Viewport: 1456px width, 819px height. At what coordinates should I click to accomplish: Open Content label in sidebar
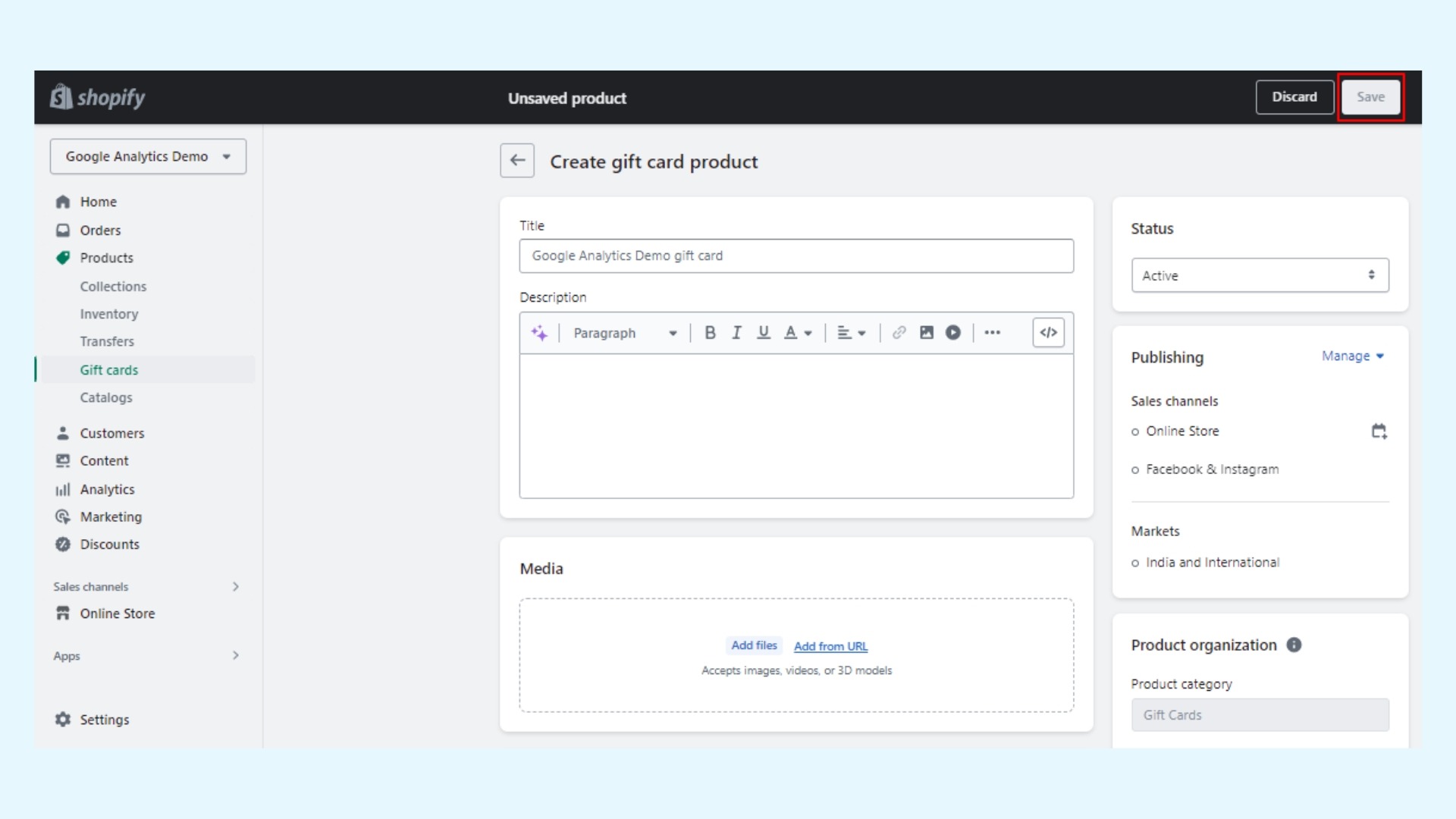pyautogui.click(x=104, y=460)
